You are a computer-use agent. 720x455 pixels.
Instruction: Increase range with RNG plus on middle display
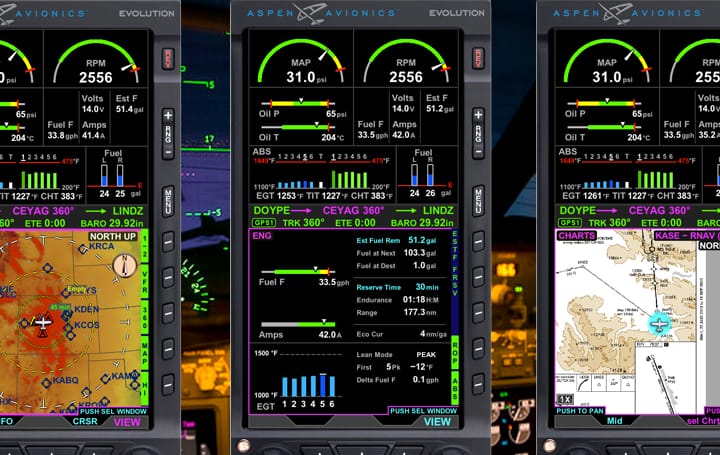[478, 115]
